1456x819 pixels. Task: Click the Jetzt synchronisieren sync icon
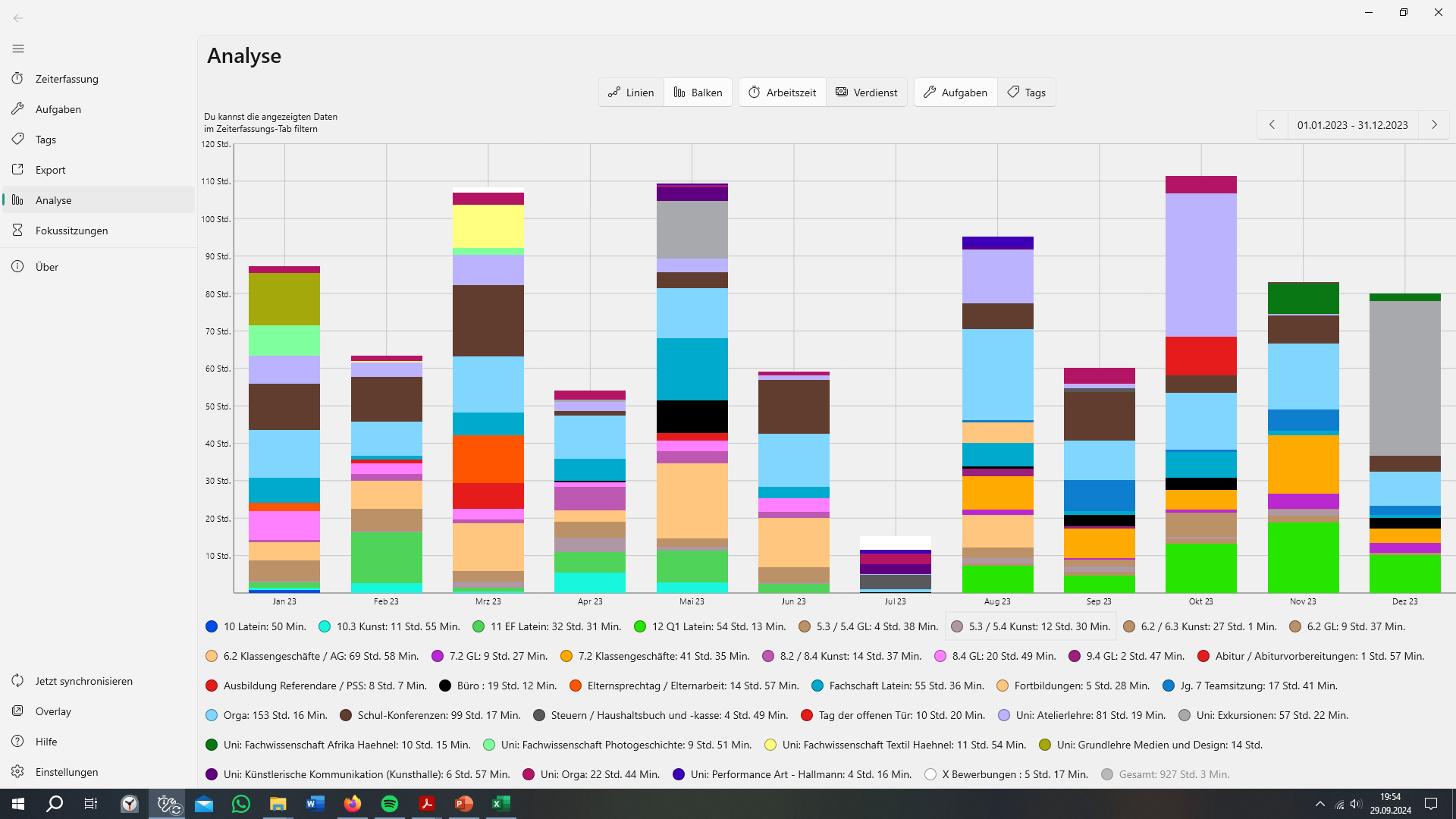pyautogui.click(x=18, y=681)
